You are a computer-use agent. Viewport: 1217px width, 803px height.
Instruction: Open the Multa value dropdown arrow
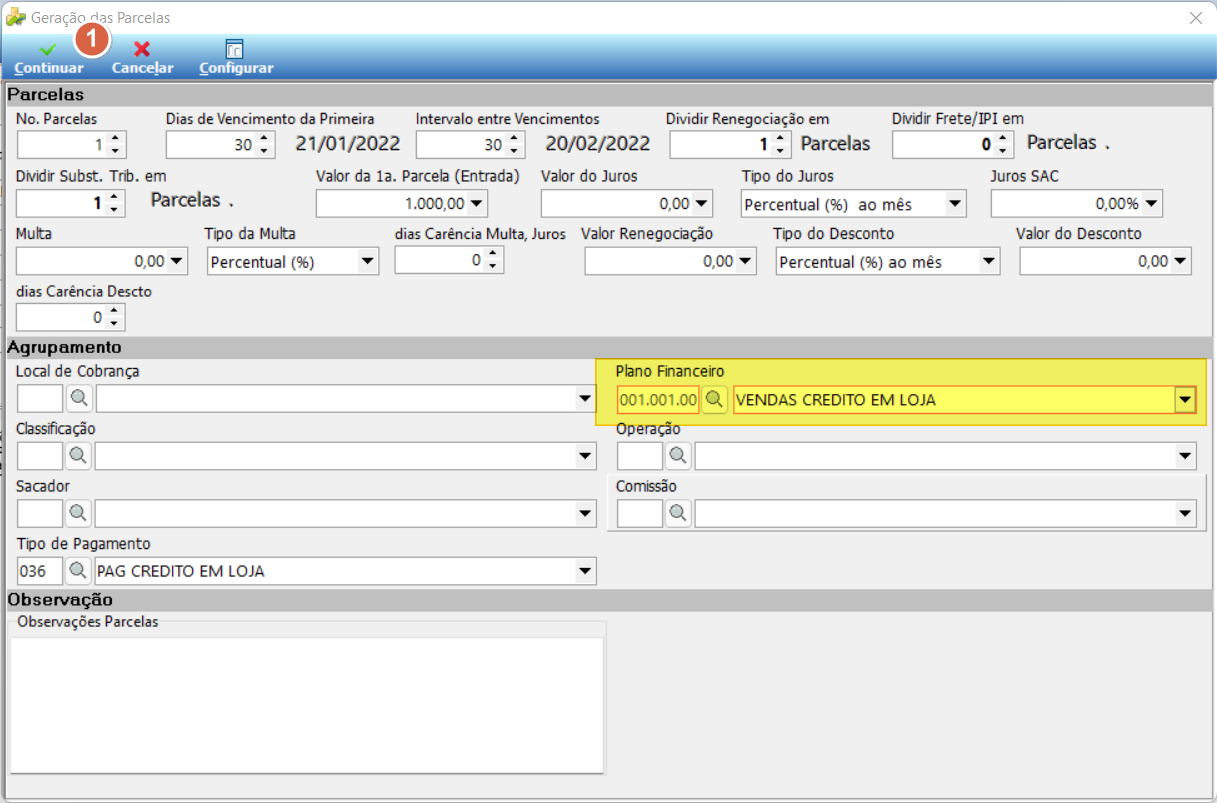[x=177, y=261]
